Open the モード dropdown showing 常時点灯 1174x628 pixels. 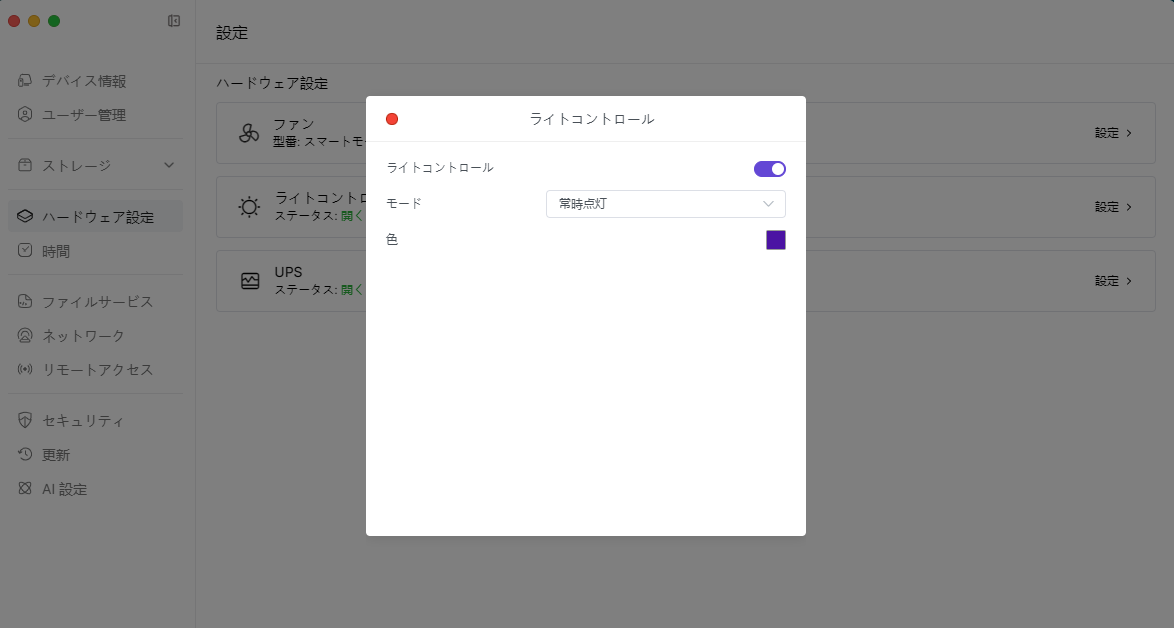[665, 204]
